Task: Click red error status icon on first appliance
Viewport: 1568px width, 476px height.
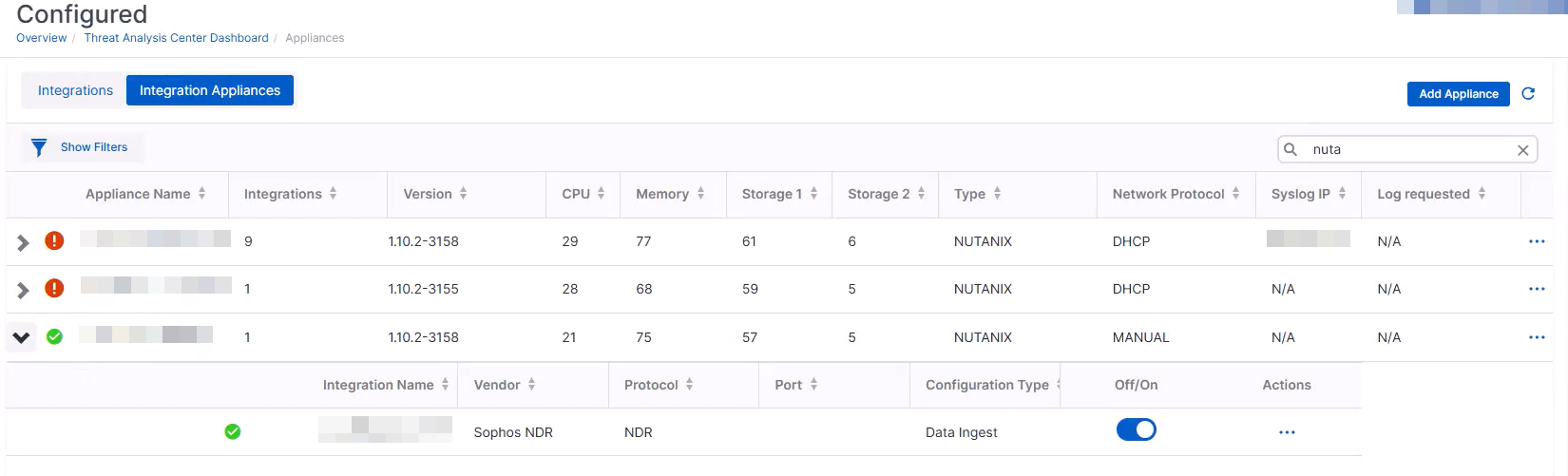Action: 55,241
